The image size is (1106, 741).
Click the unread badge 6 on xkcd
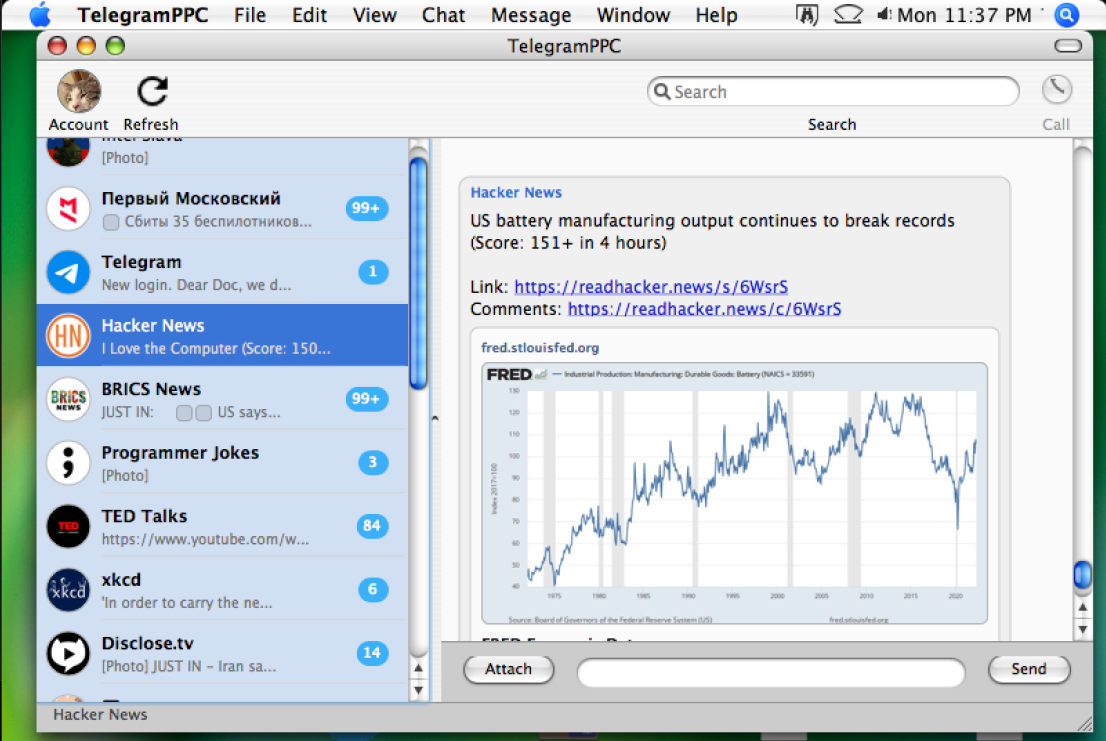(x=372, y=589)
